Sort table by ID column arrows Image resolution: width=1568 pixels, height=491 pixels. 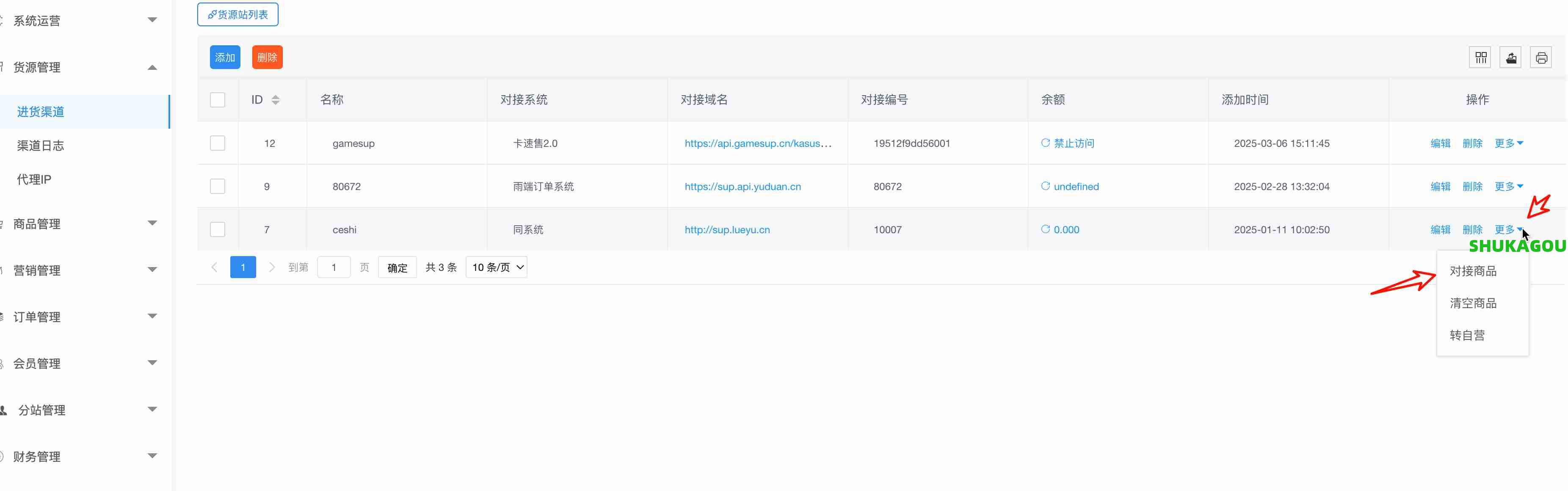(276, 100)
